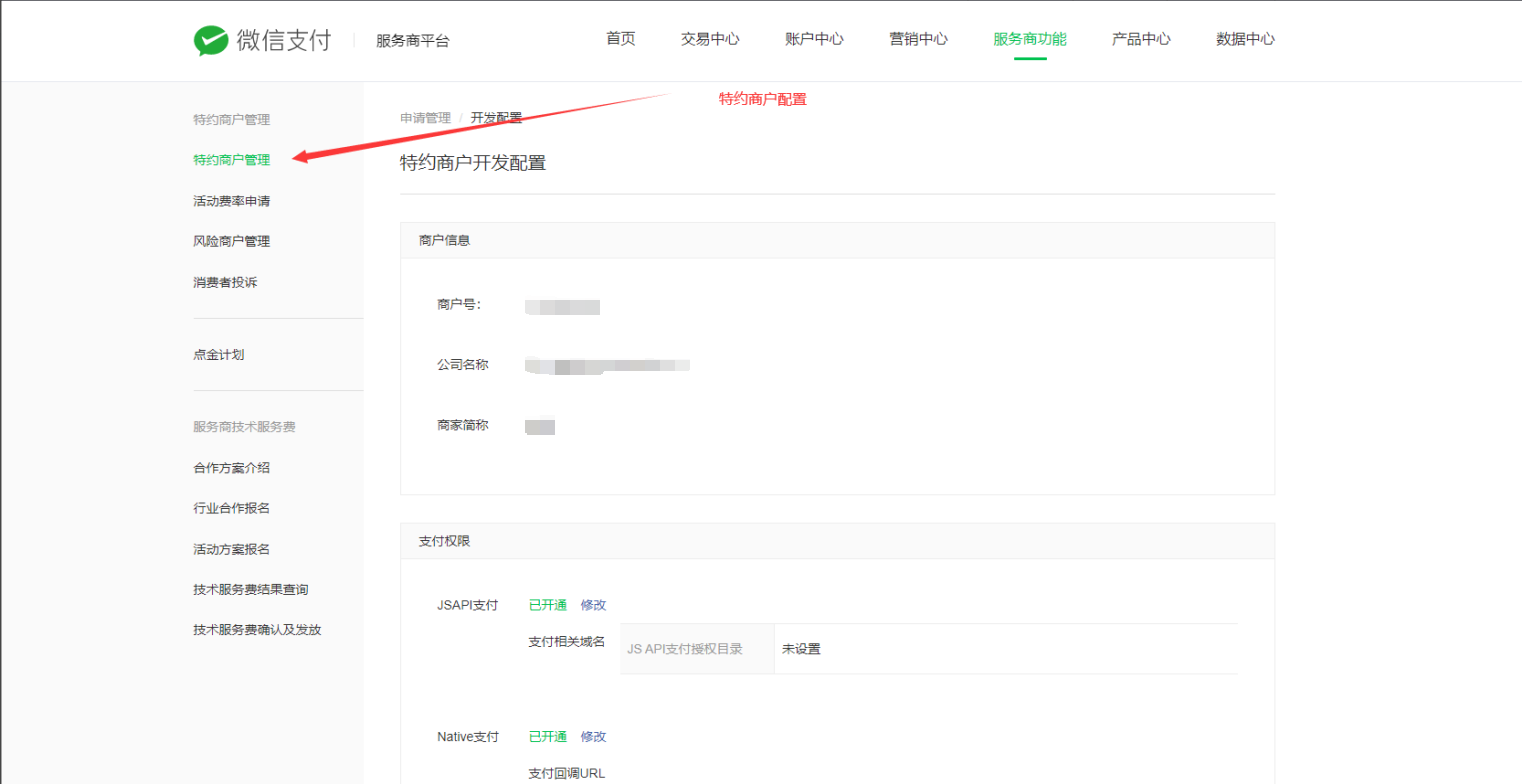The image size is (1522, 784).
Task: Open 消费者投诉 sidebar entry
Action: pos(225,282)
